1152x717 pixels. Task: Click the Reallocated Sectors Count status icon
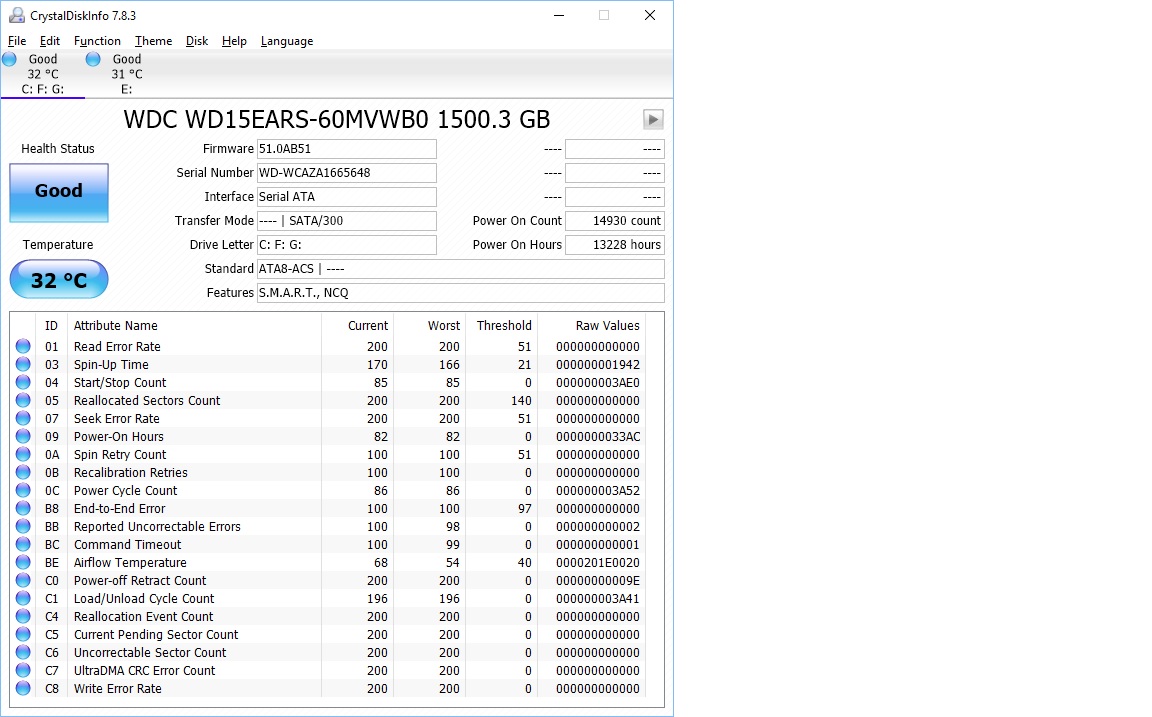pos(24,400)
